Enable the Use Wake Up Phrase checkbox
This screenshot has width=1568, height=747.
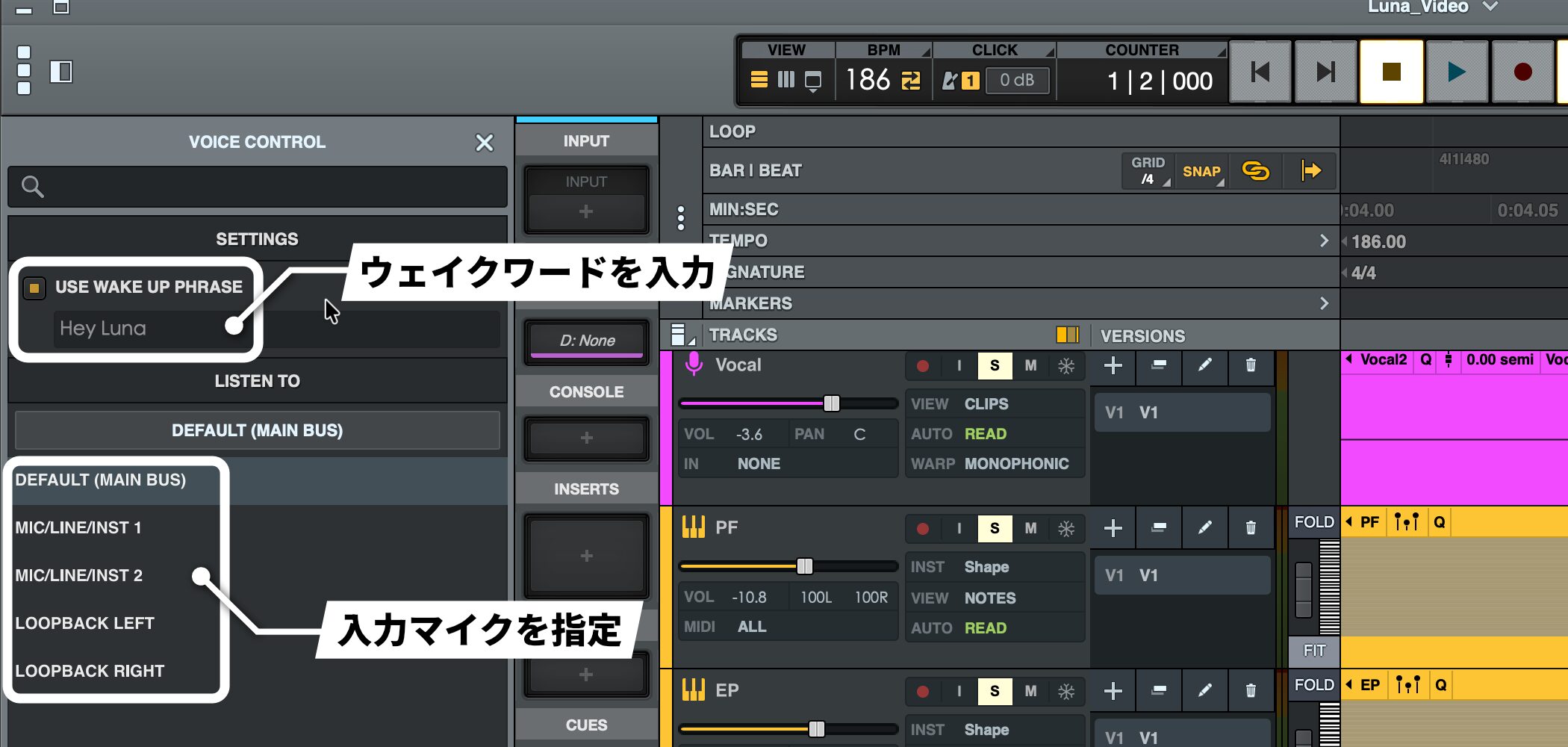pyautogui.click(x=34, y=288)
